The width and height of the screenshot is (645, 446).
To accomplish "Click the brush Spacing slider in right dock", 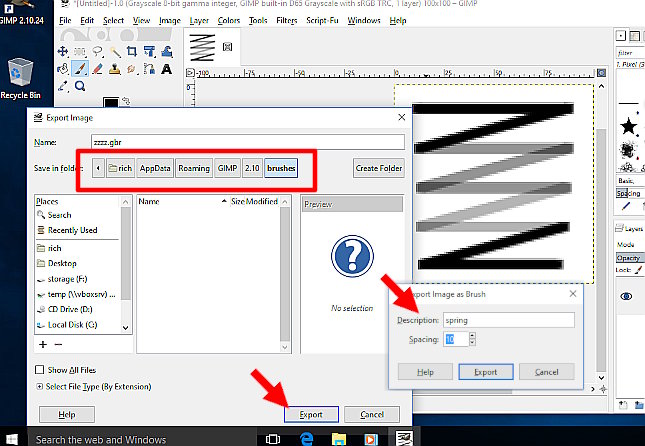I will (630, 193).
